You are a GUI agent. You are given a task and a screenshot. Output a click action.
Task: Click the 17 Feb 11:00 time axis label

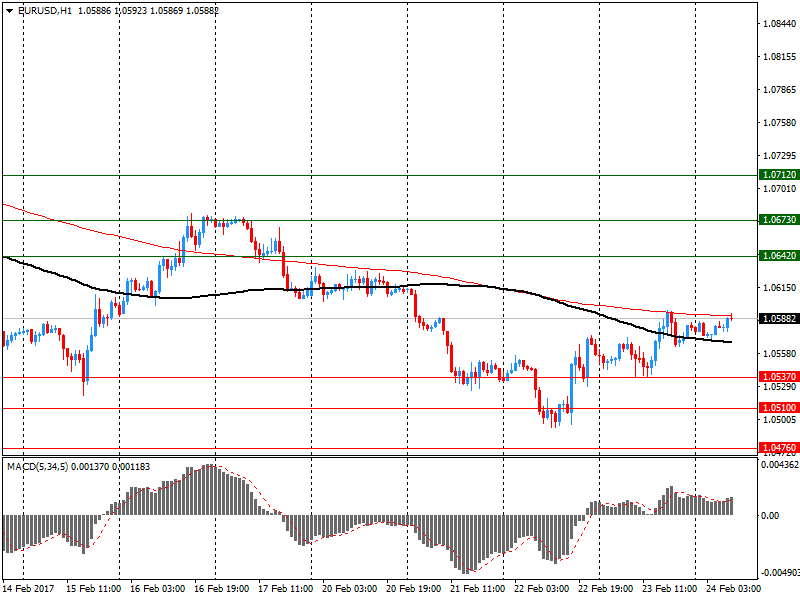click(286, 589)
